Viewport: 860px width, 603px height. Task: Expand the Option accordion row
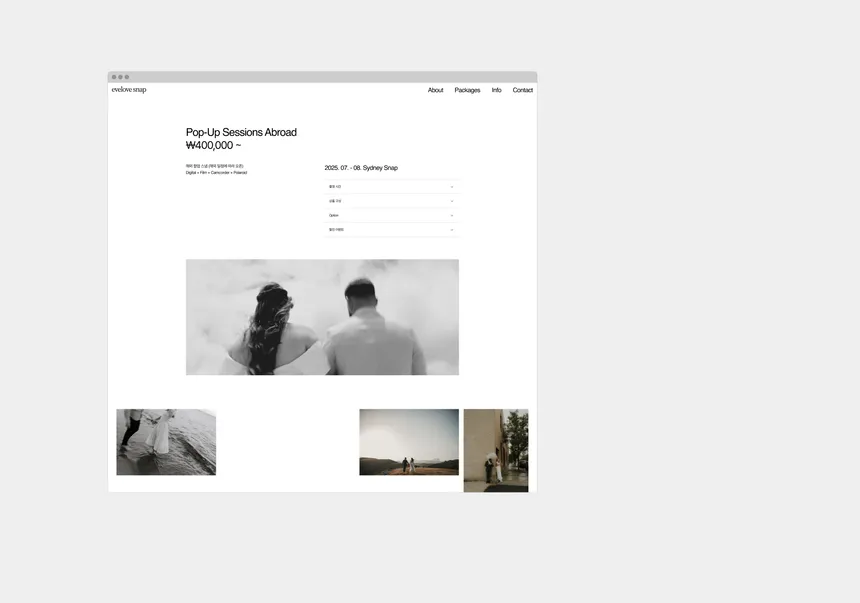click(x=391, y=216)
